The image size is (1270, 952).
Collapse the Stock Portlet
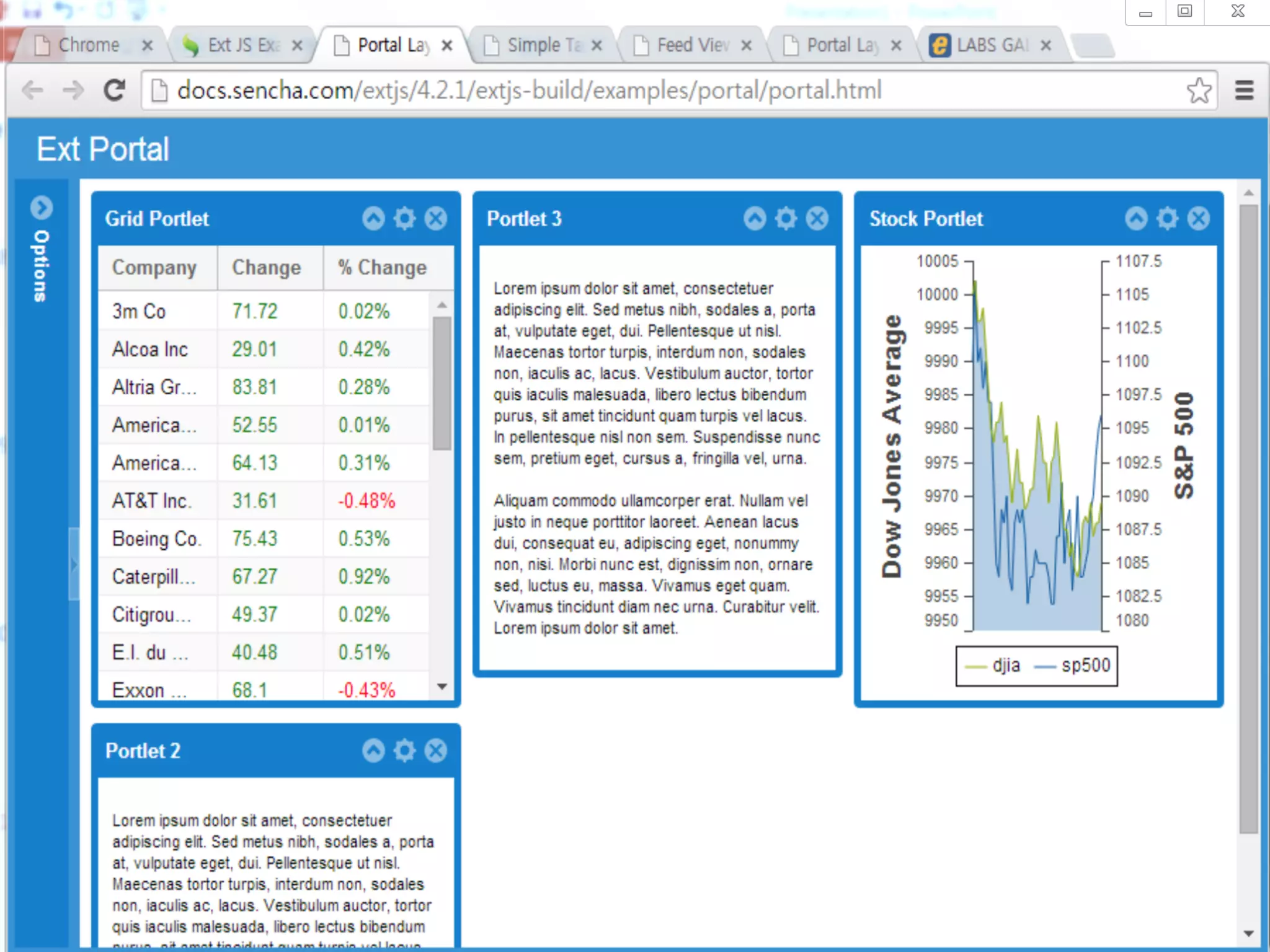point(1136,218)
